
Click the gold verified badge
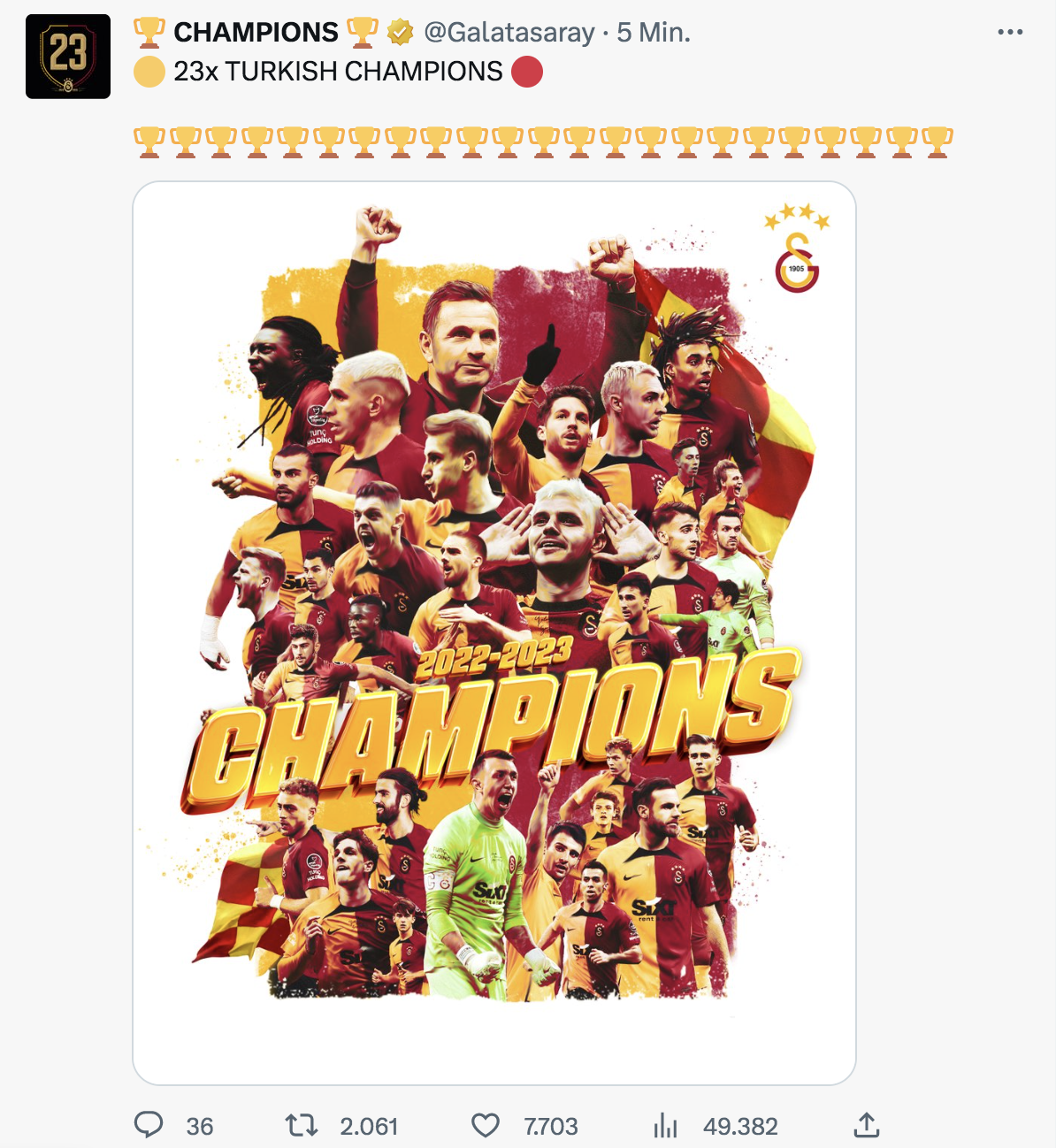(401, 33)
